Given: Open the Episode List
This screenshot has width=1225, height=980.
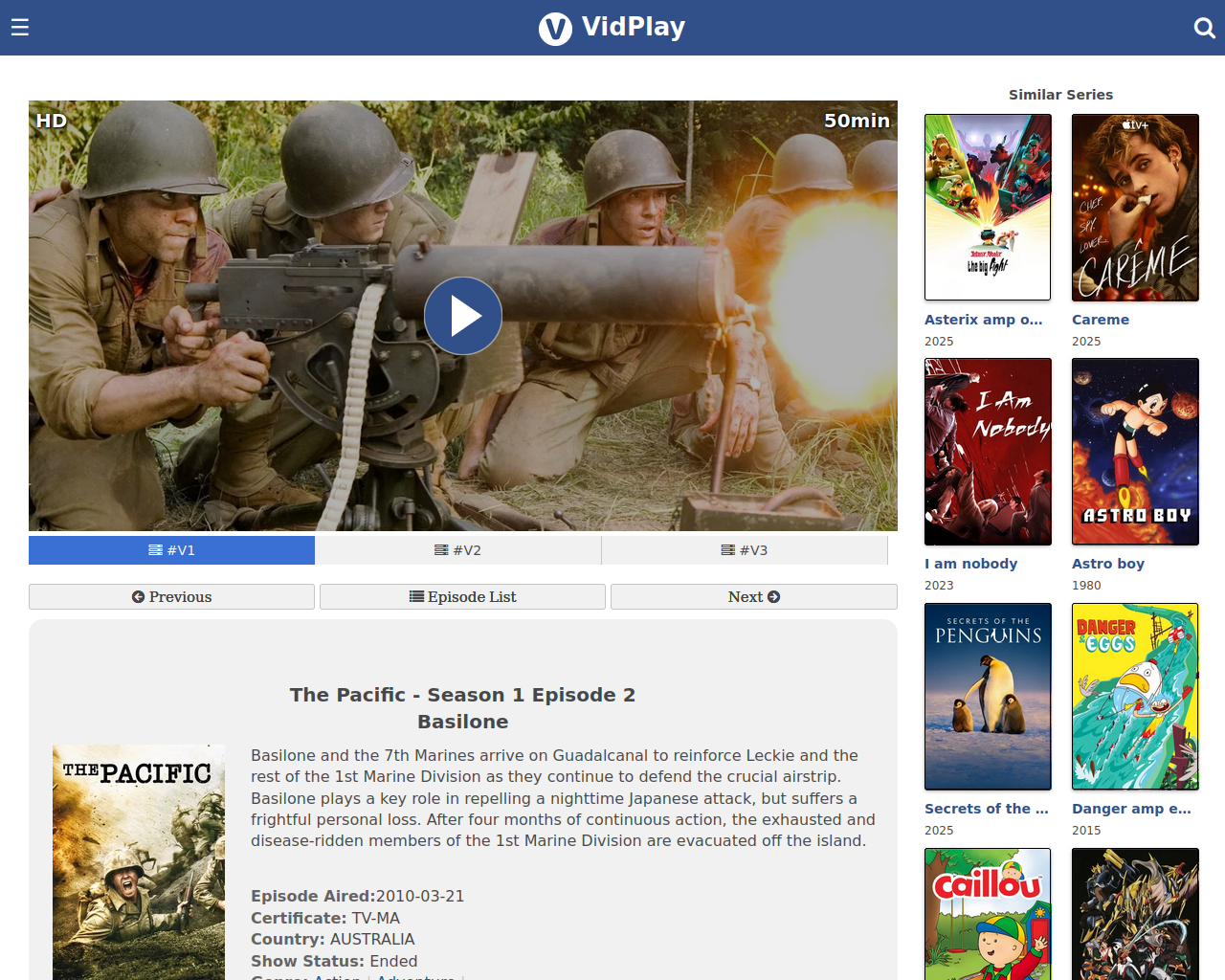Looking at the screenshot, I should 462,597.
